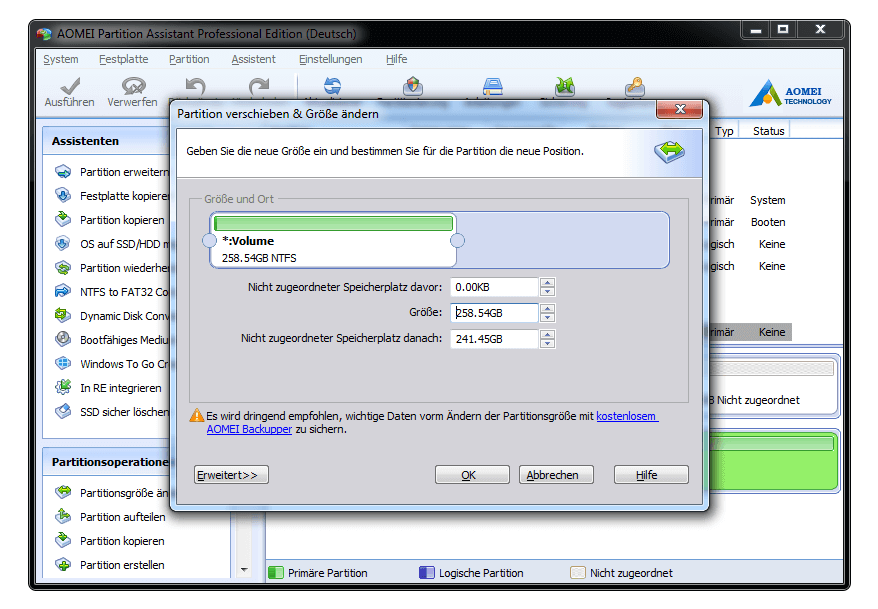Screen dimensions: 878x609
Task: Increase the Größe value with up arrow
Action: pos(548,308)
